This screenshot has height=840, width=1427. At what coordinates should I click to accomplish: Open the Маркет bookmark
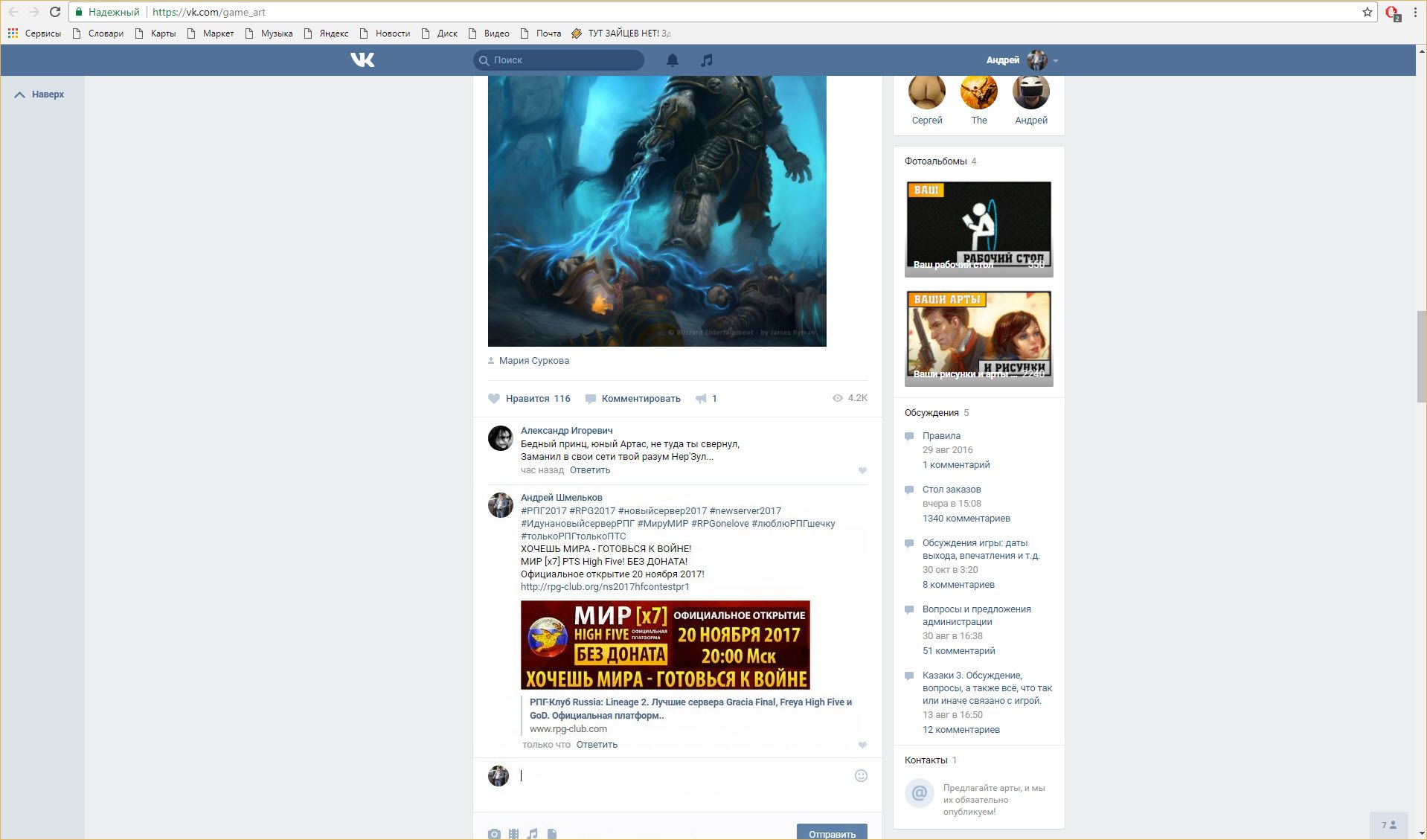click(211, 33)
